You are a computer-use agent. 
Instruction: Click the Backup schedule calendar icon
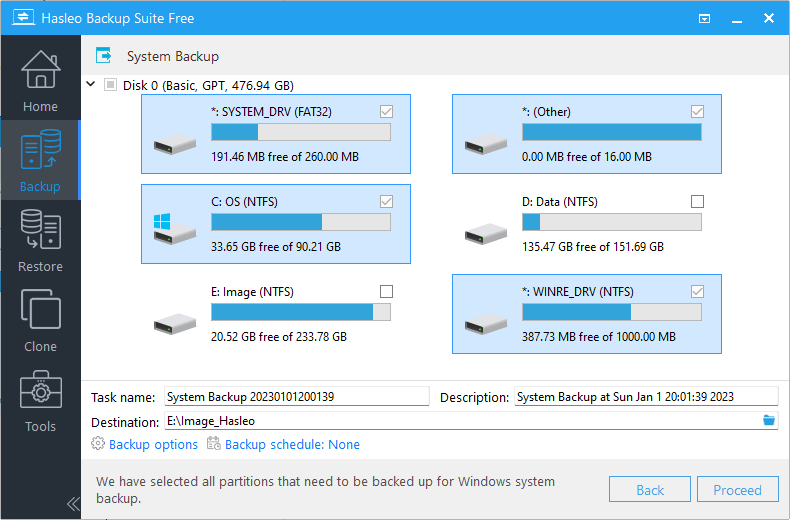214,444
